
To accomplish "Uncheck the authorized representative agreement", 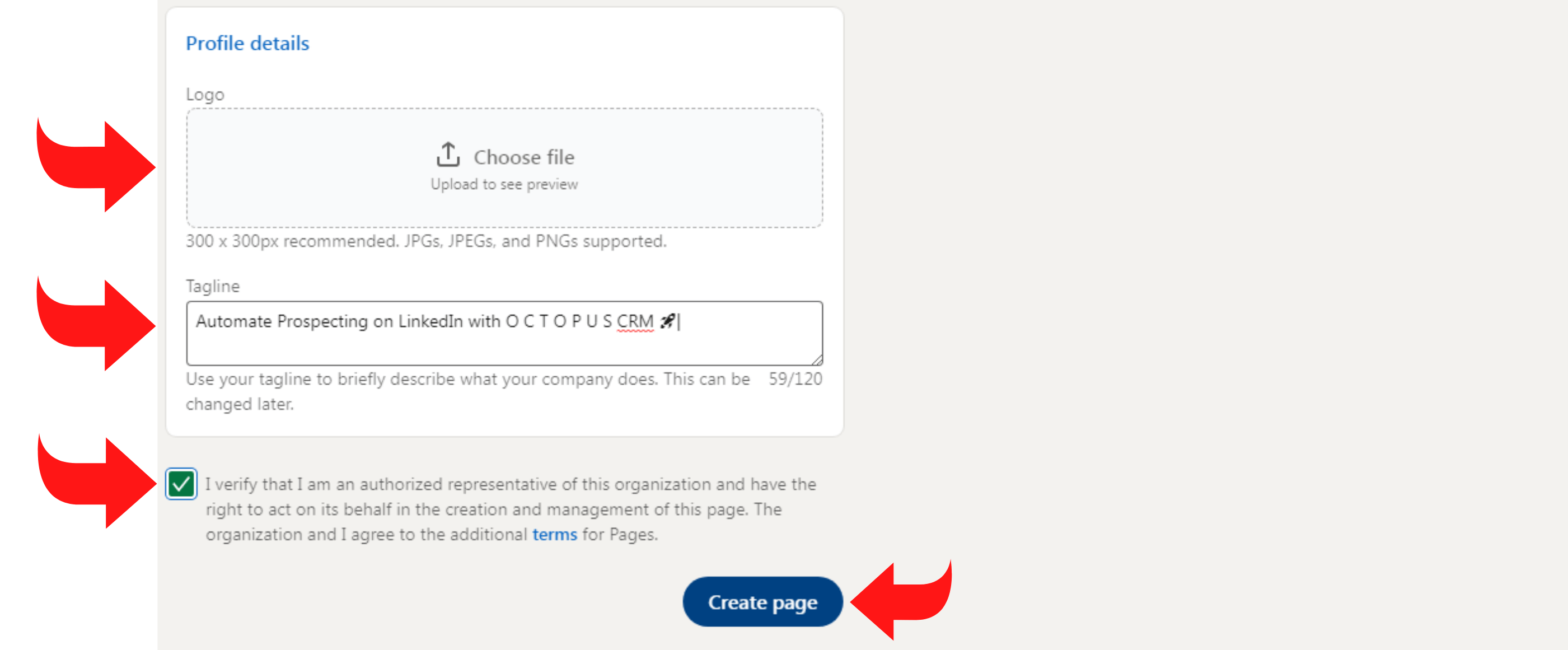I will 183,483.
